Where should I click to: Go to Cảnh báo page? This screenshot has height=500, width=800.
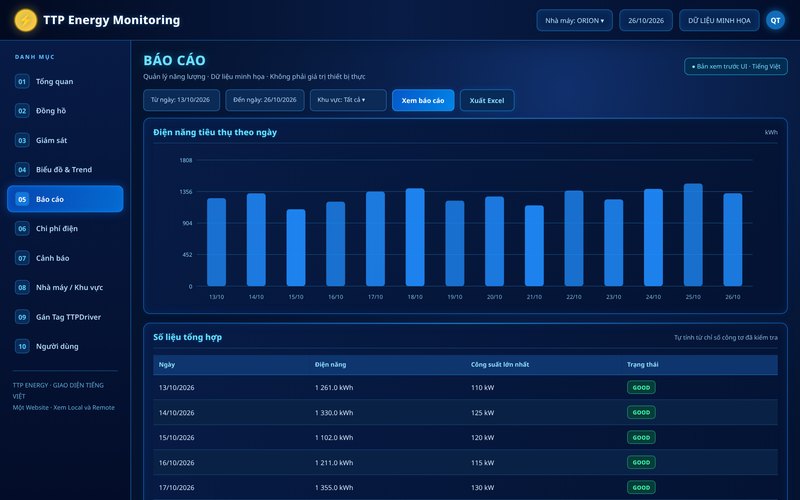point(65,258)
